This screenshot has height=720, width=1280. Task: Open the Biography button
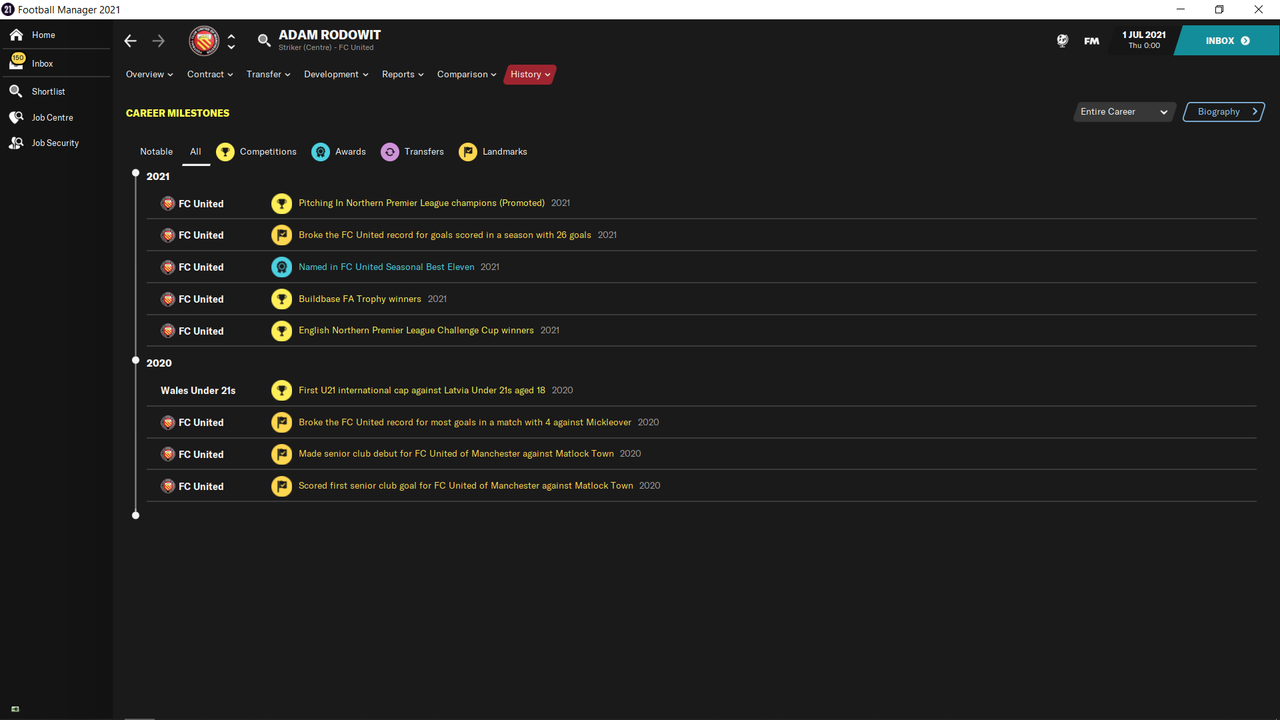(x=1224, y=112)
